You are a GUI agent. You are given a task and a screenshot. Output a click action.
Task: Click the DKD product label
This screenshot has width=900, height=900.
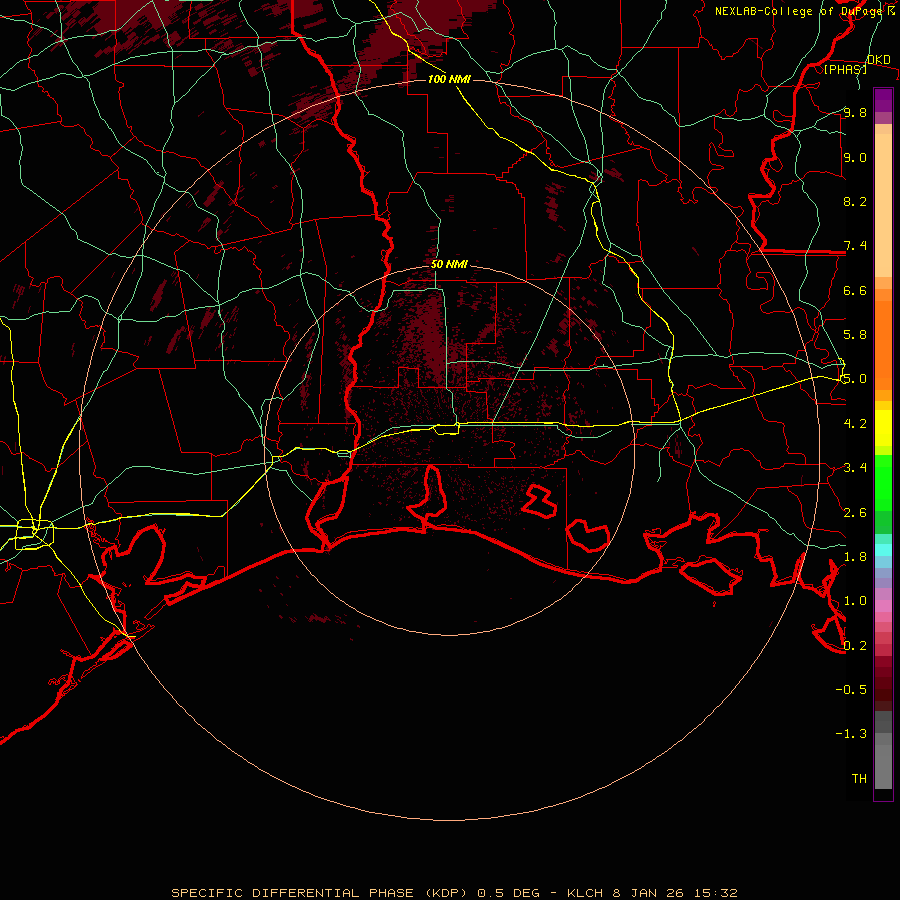tap(879, 60)
